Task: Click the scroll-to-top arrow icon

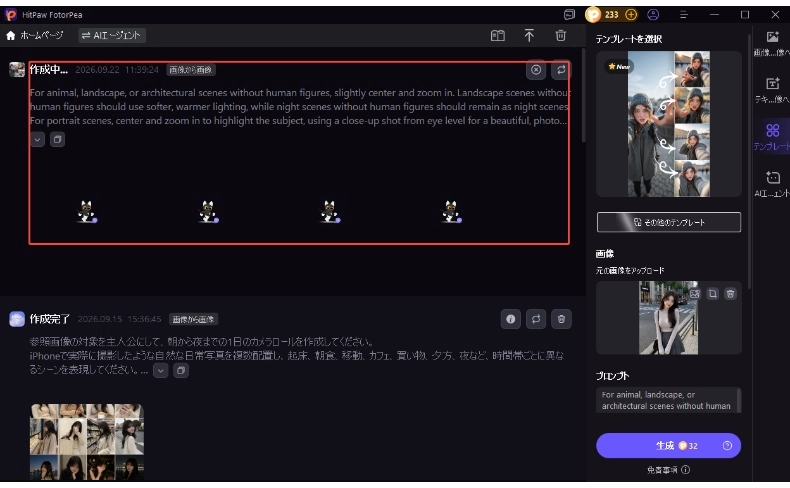Action: click(x=529, y=36)
